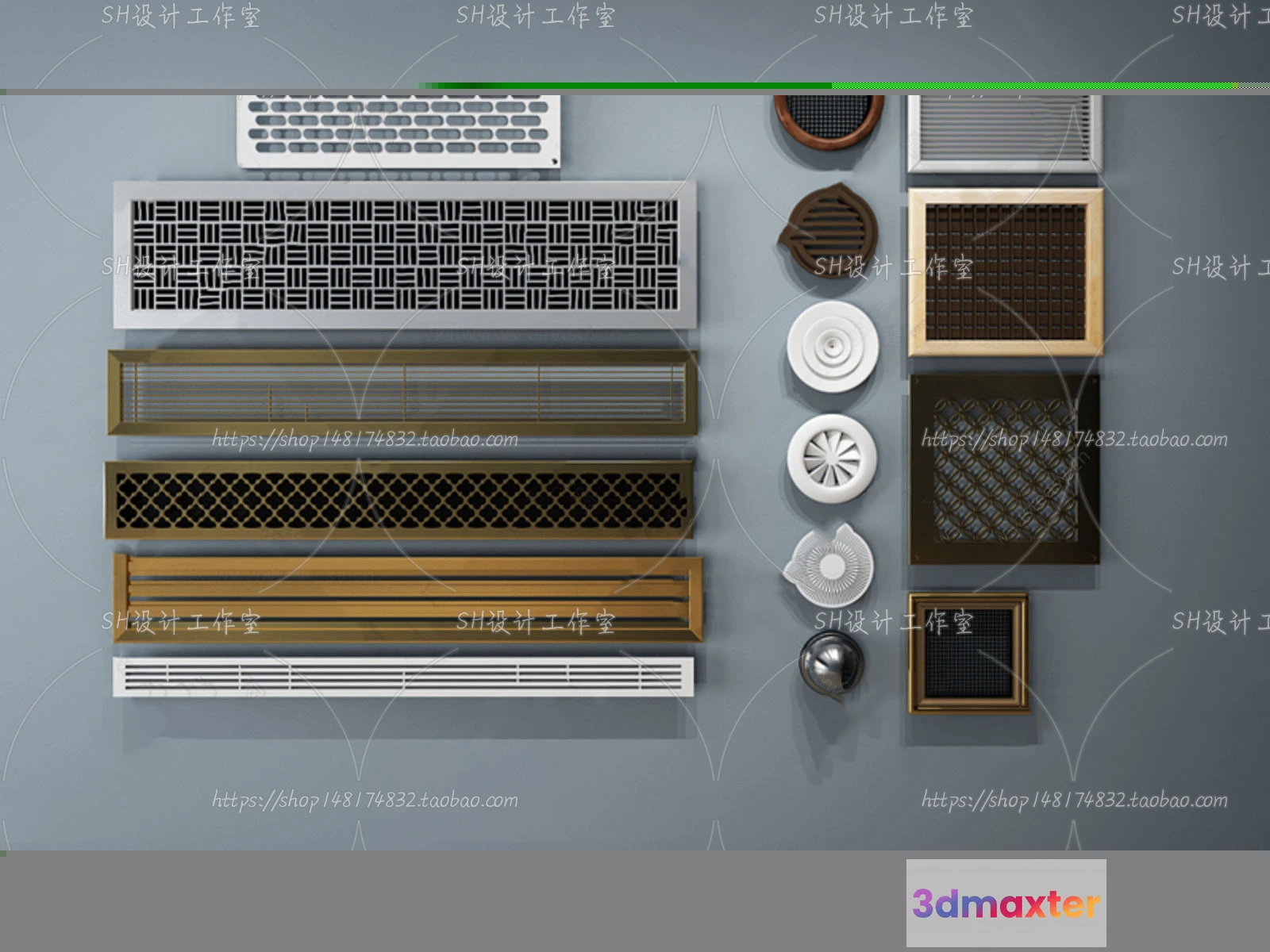Select the white round cone diffuser
The image size is (1270, 952).
click(x=833, y=347)
